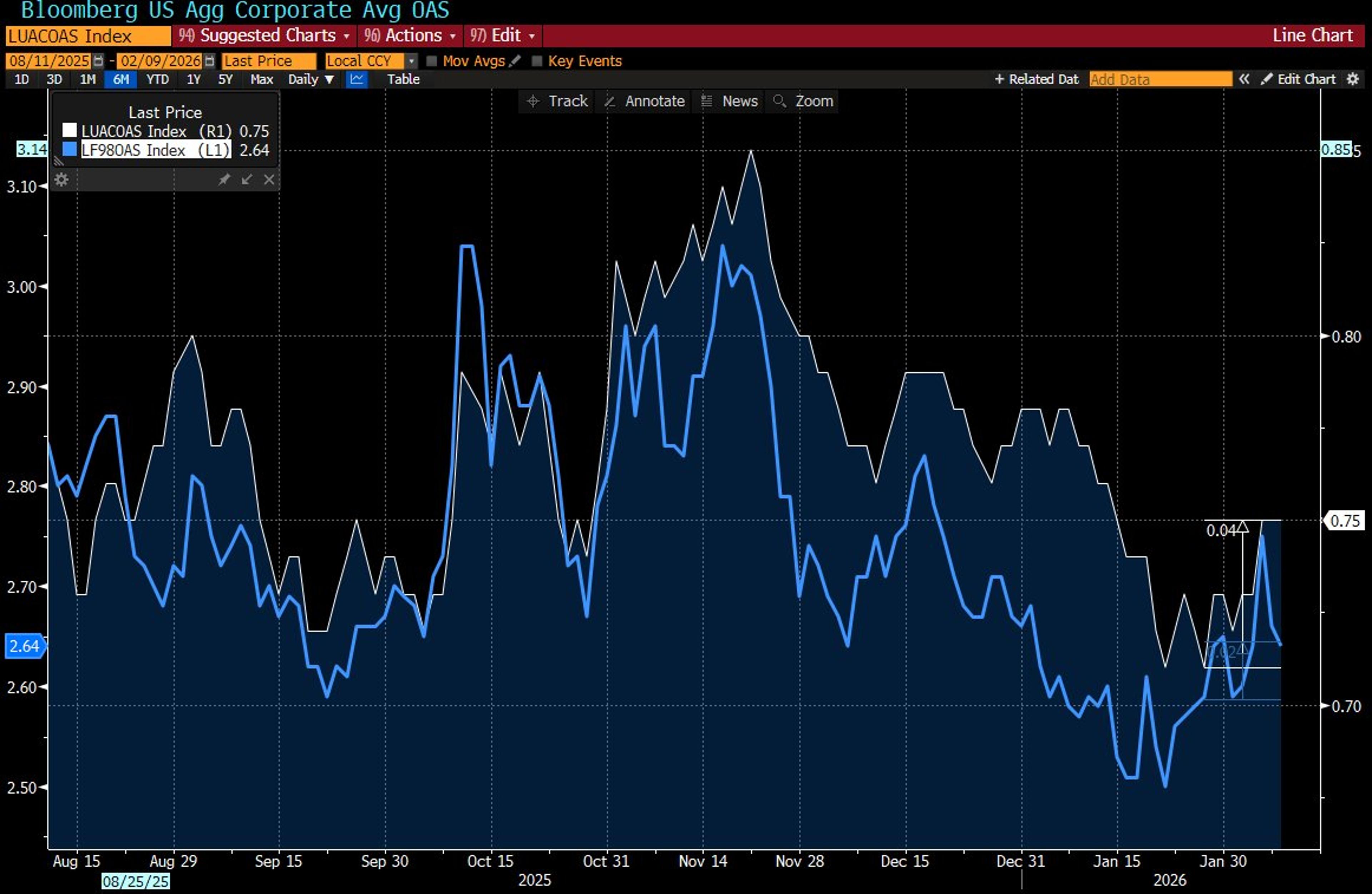Screen dimensions: 1372x894
Task: Click the Table button
Action: point(403,80)
